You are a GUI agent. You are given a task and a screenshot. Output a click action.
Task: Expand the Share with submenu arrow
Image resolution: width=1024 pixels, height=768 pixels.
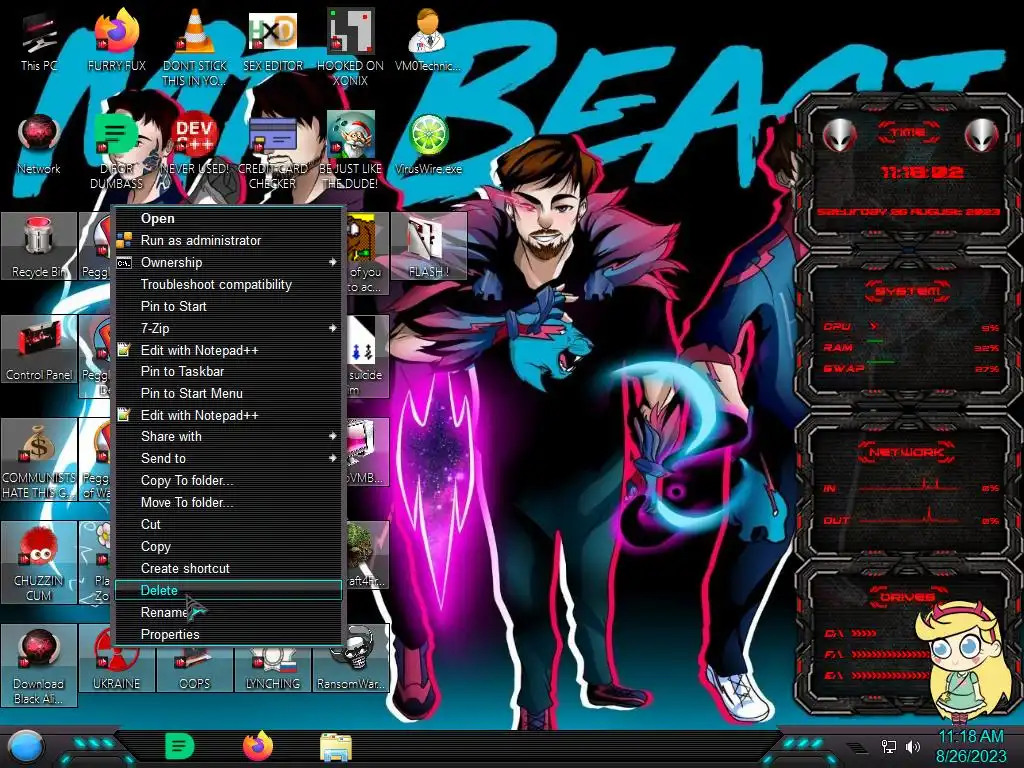click(x=332, y=436)
